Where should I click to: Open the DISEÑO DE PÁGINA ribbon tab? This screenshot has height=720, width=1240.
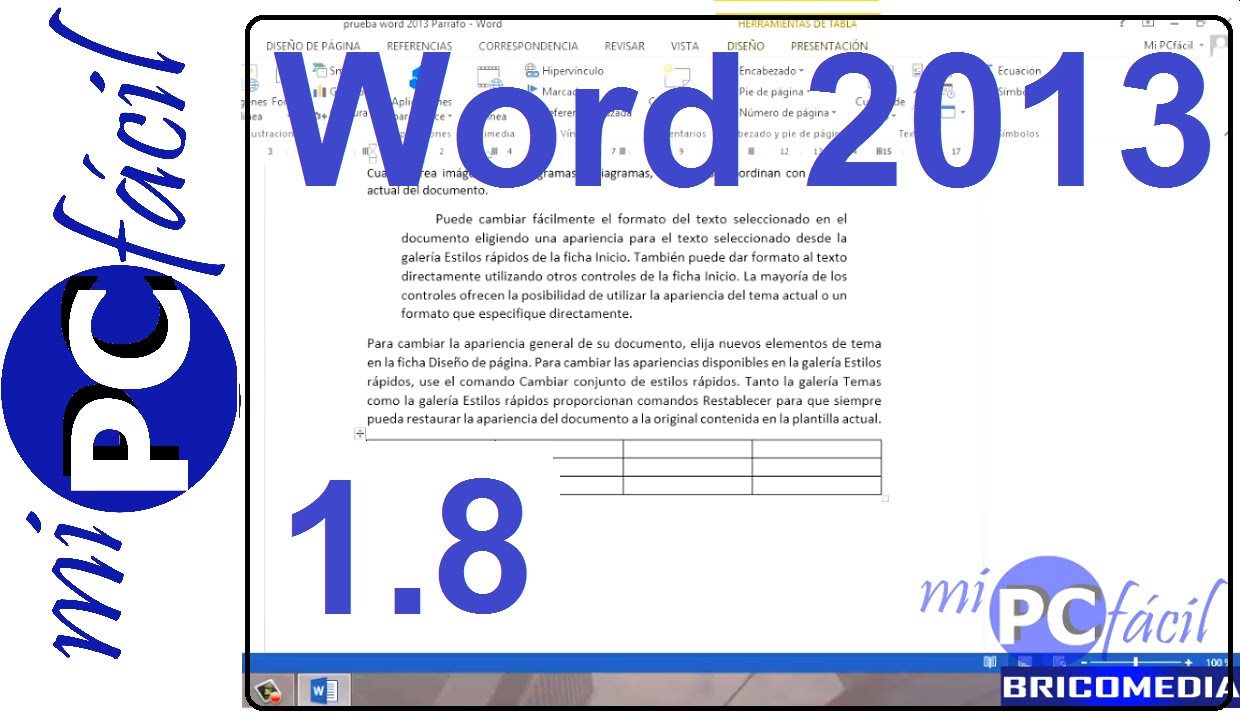(313, 46)
